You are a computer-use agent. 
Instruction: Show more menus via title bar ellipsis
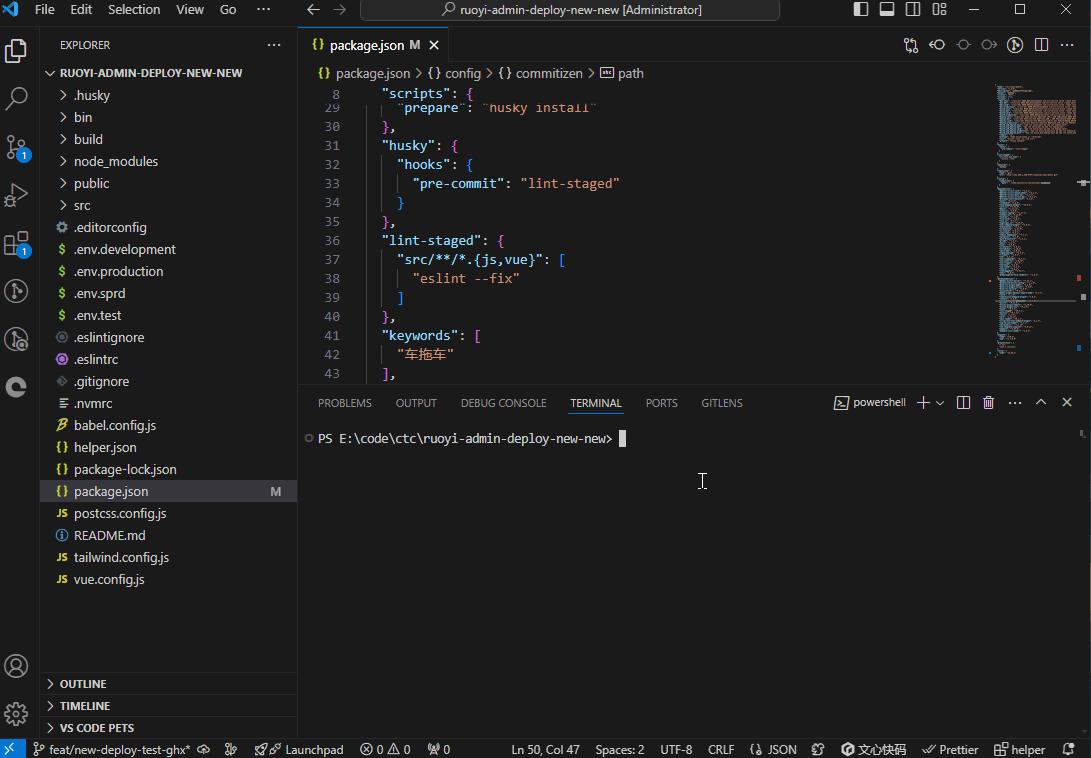pos(264,10)
